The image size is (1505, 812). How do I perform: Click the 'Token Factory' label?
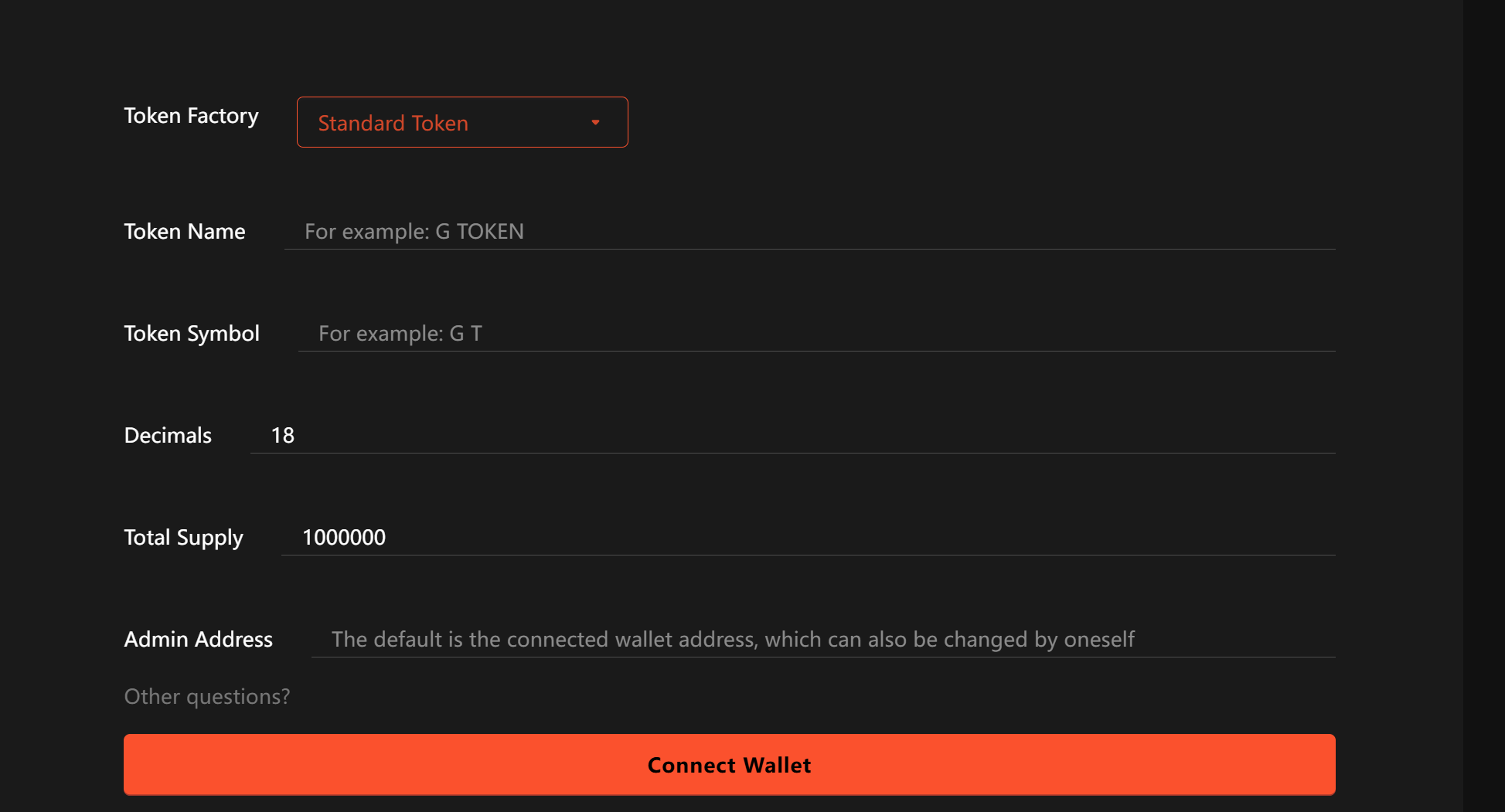tap(191, 115)
